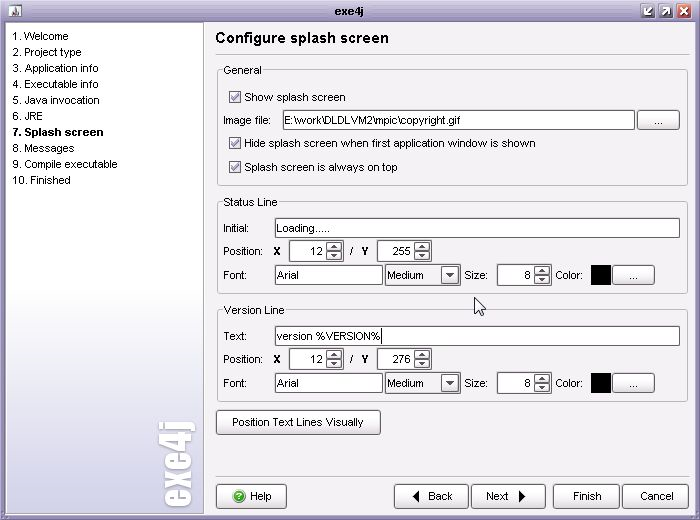Toggle Splash screen is always on top
The height and width of the screenshot is (520, 700).
[x=235, y=167]
